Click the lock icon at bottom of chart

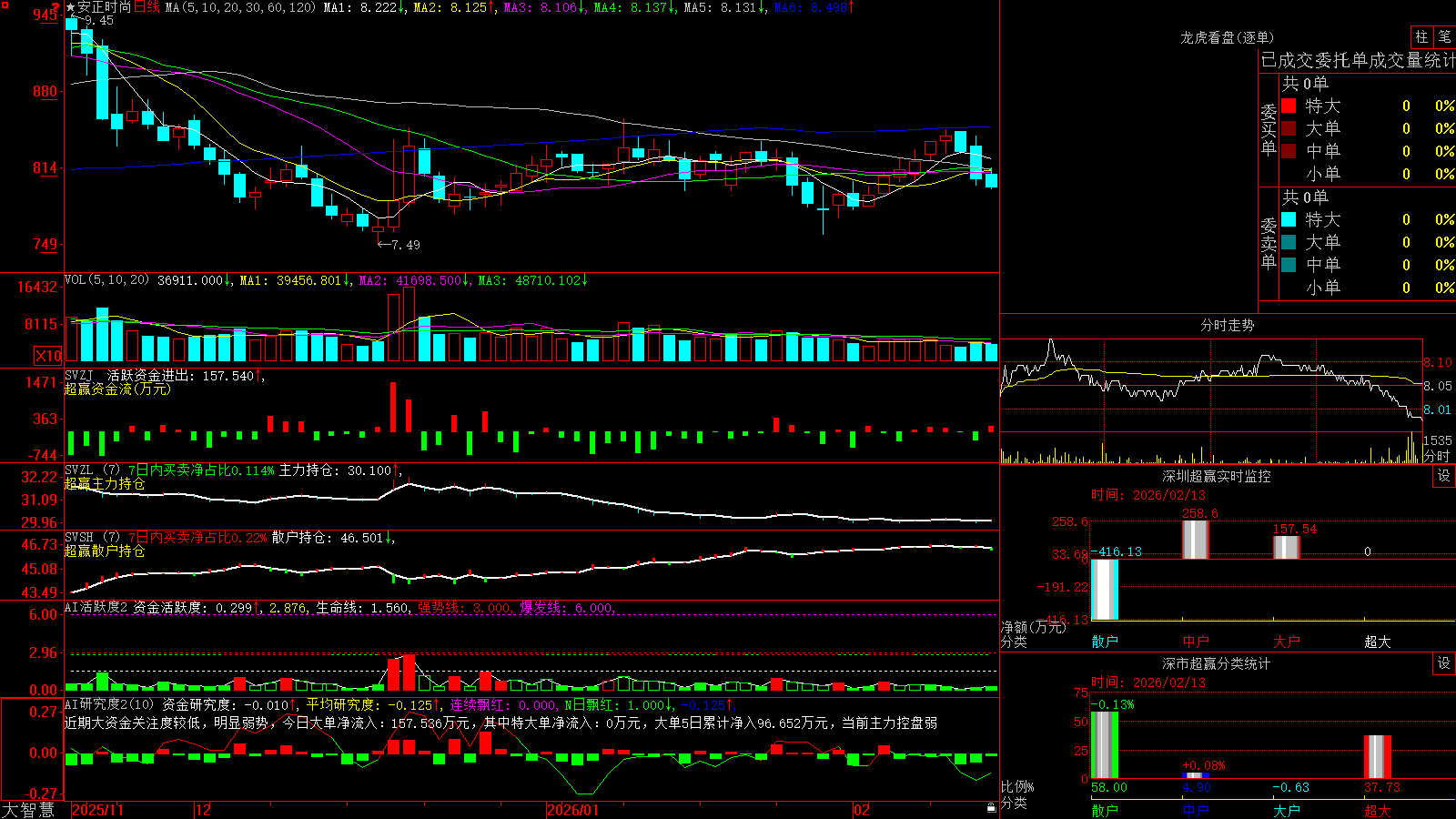(x=991, y=808)
